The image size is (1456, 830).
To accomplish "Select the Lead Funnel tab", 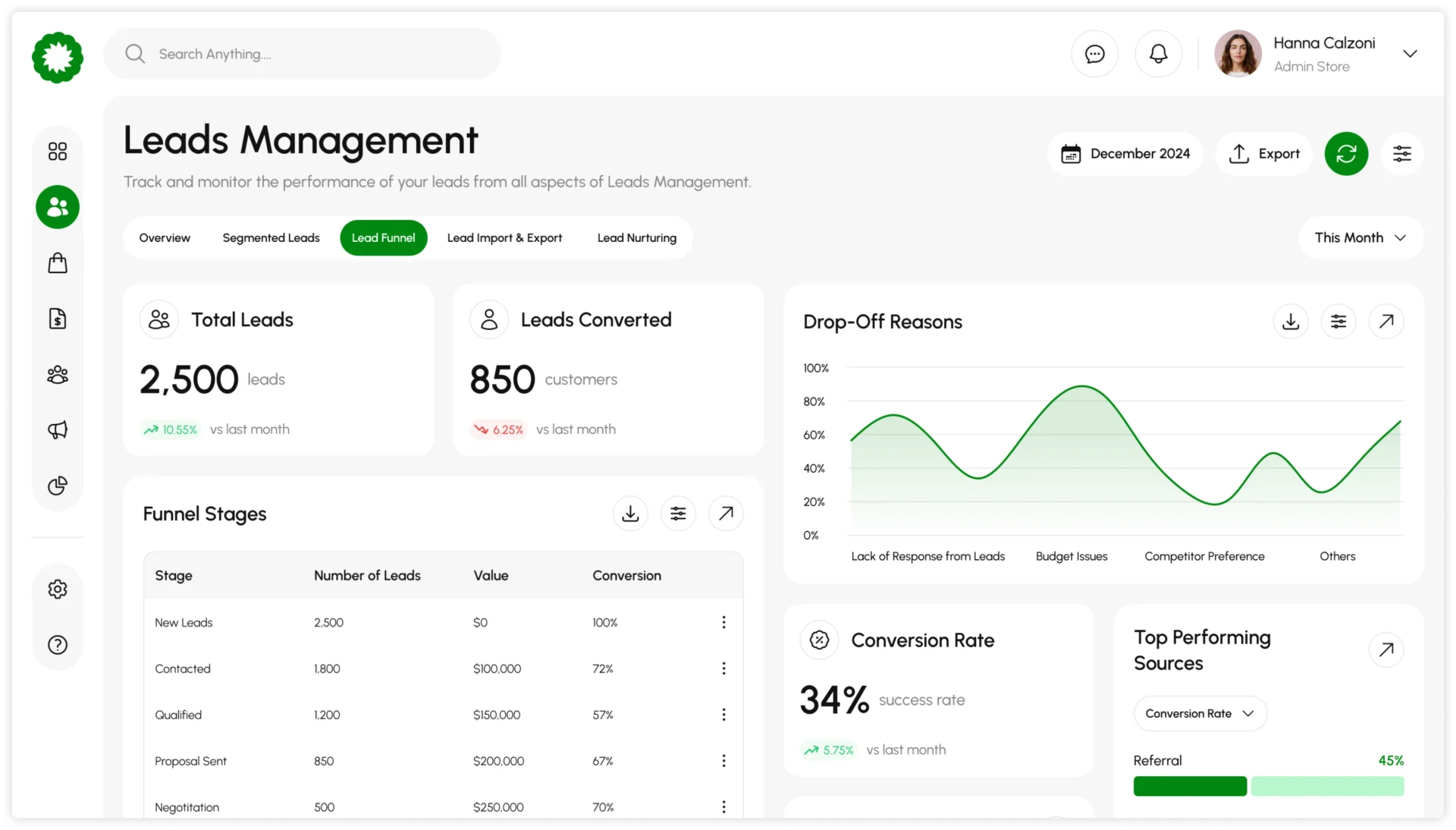I will 384,237.
